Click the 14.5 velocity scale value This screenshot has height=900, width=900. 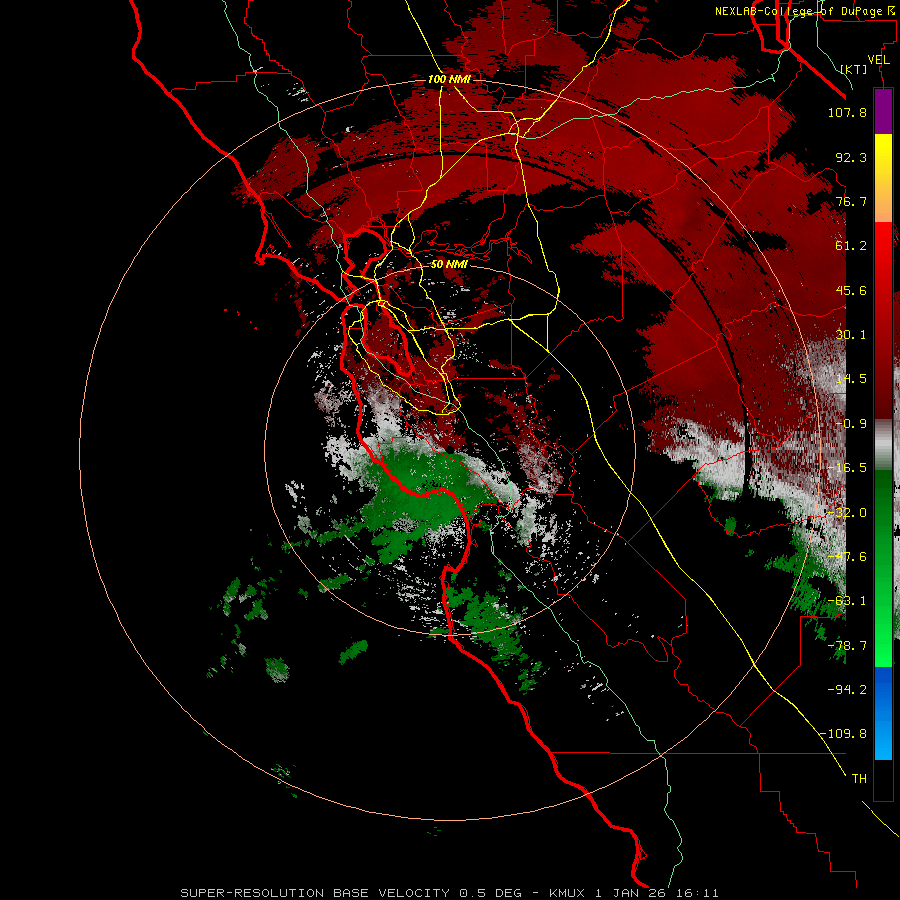pos(851,379)
